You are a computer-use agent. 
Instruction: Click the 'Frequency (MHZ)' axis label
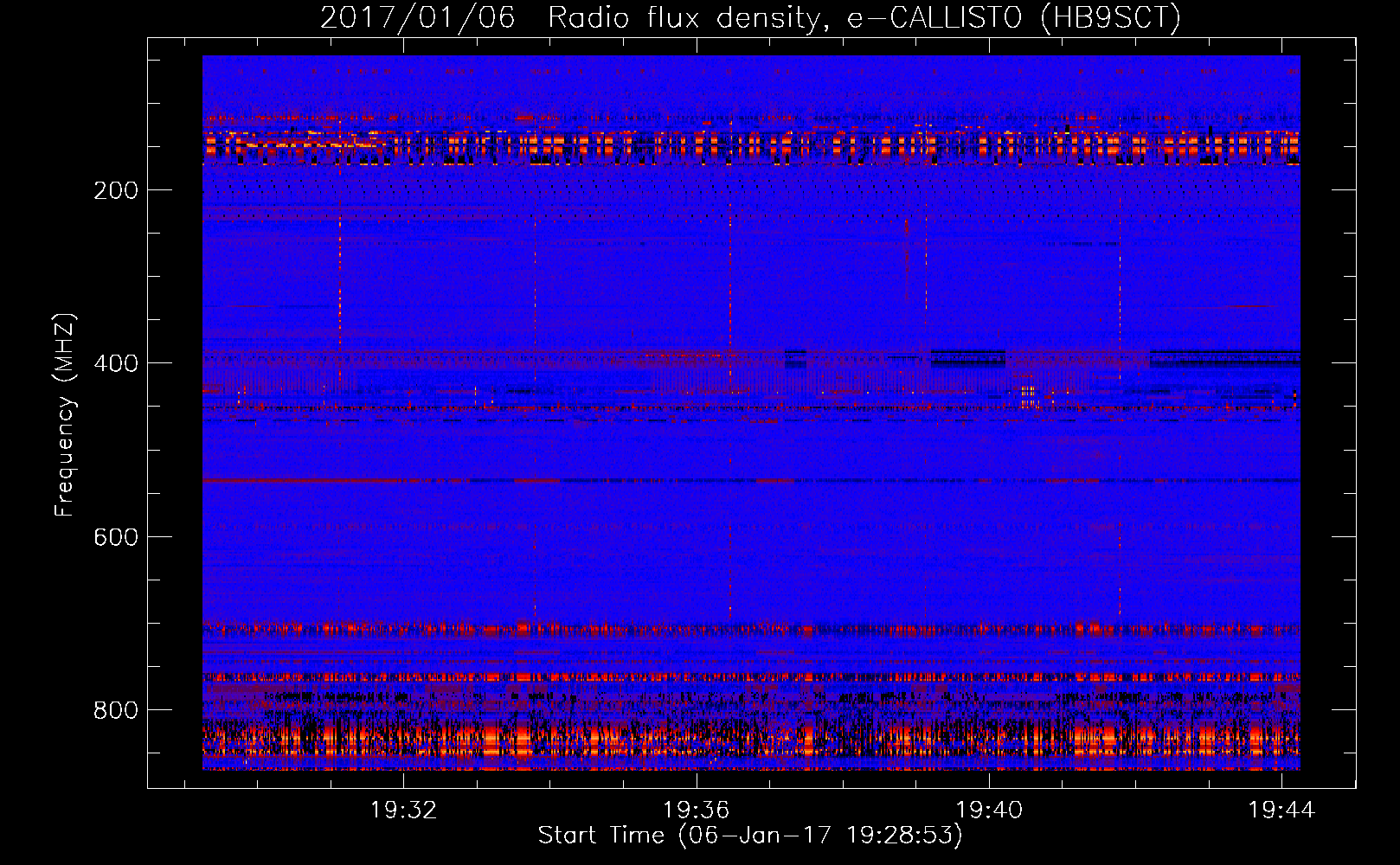click(x=65, y=415)
